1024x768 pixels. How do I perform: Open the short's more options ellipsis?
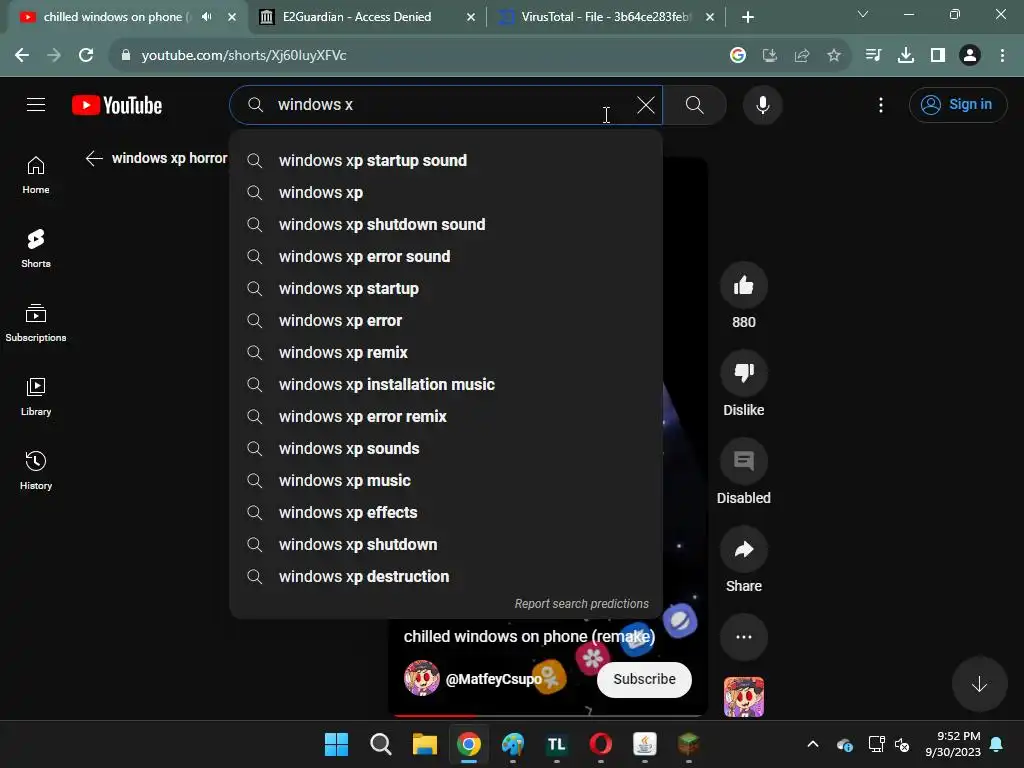[743, 637]
